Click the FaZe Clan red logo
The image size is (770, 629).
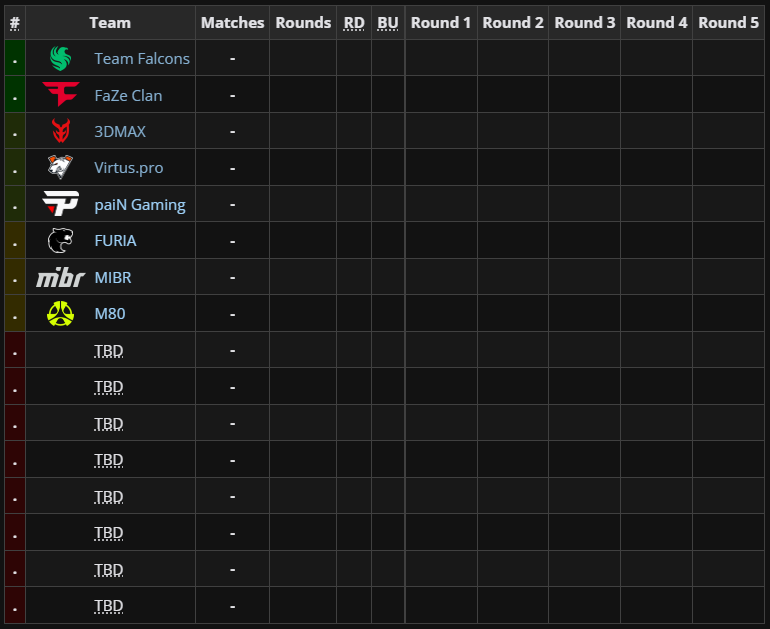[60, 94]
